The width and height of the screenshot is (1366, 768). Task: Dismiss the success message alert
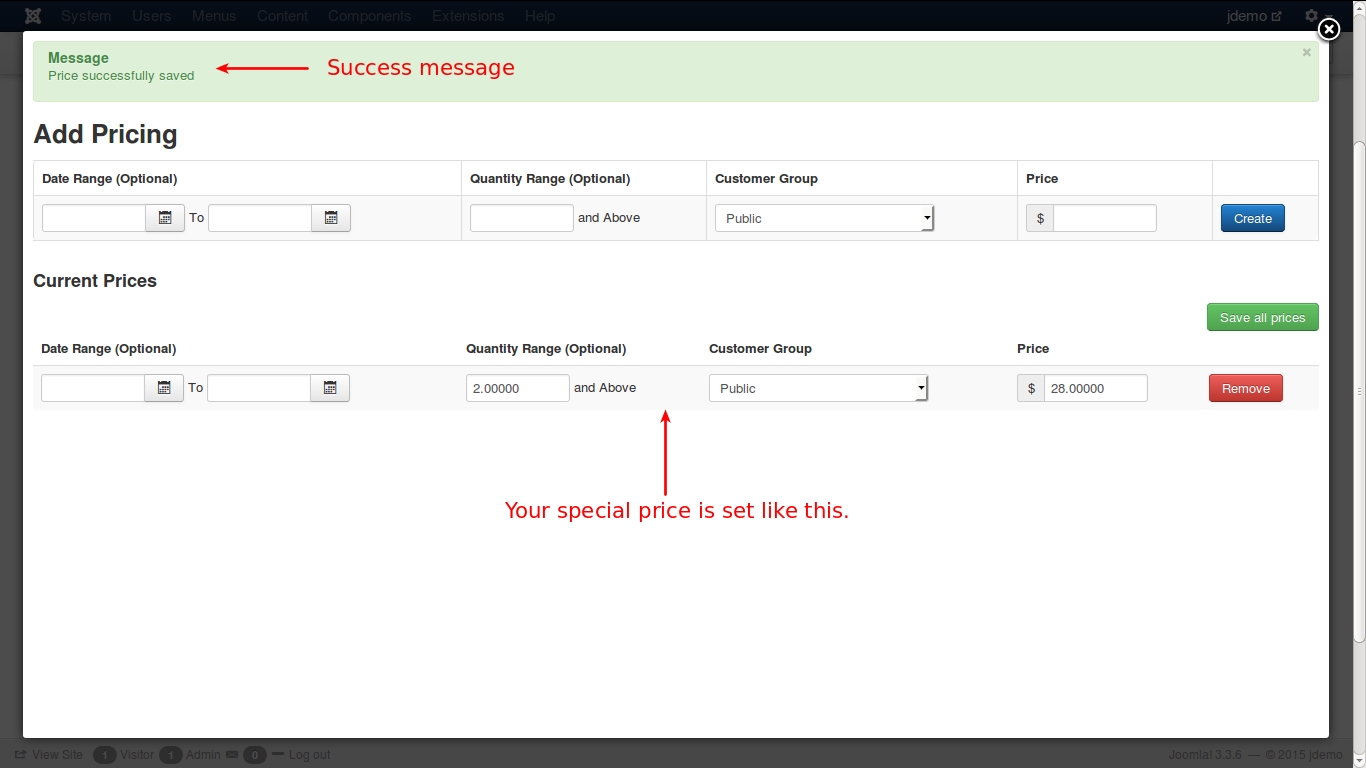[x=1306, y=53]
